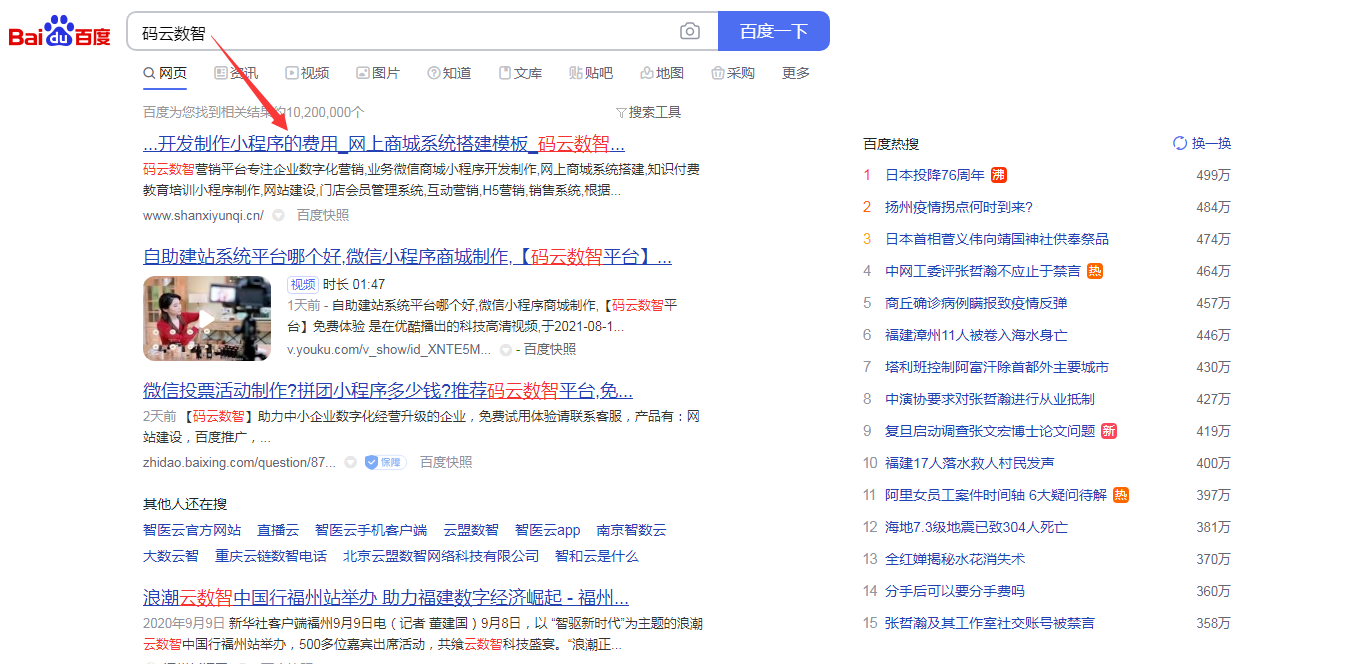Click the camera icon for image search
Viewport: 1348px width, 664px height.
689,31
